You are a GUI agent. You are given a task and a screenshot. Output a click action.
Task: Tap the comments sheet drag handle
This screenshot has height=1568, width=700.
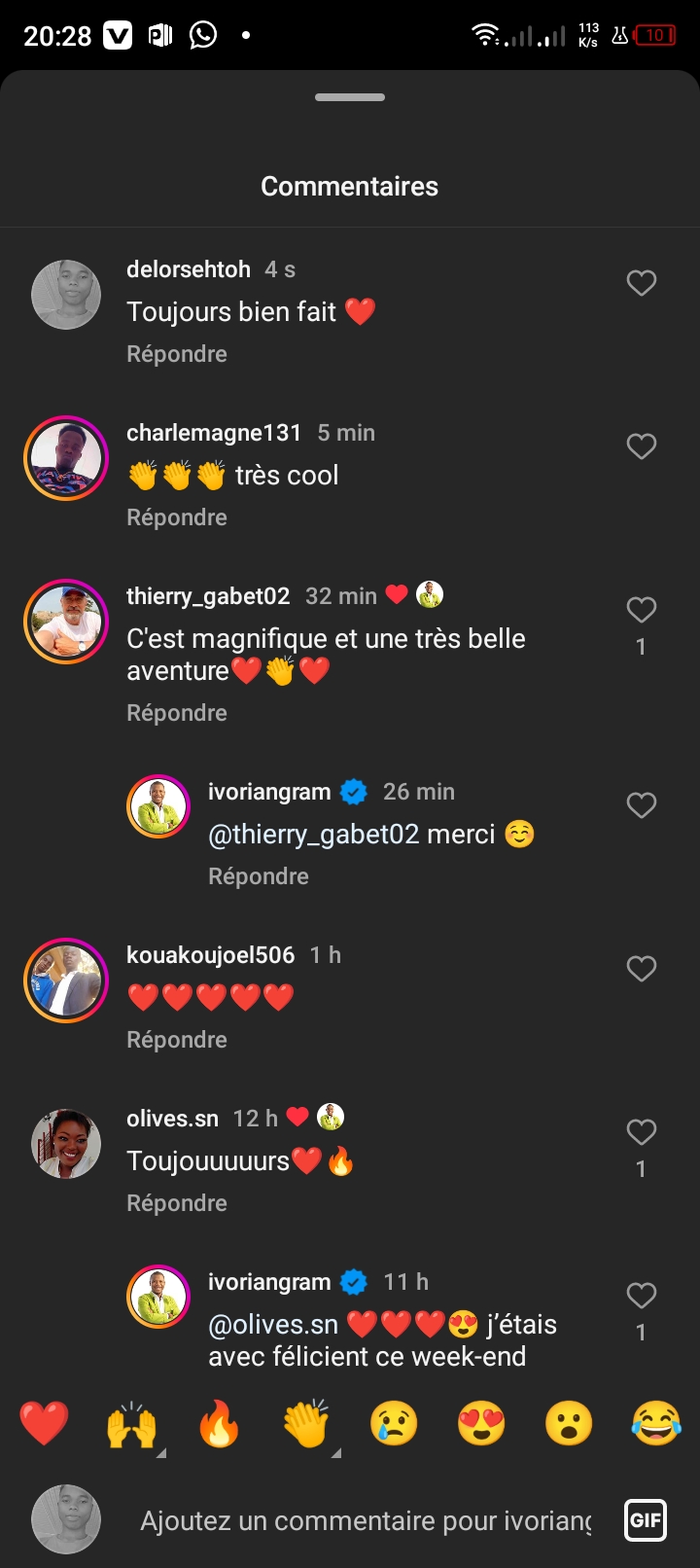[350, 97]
